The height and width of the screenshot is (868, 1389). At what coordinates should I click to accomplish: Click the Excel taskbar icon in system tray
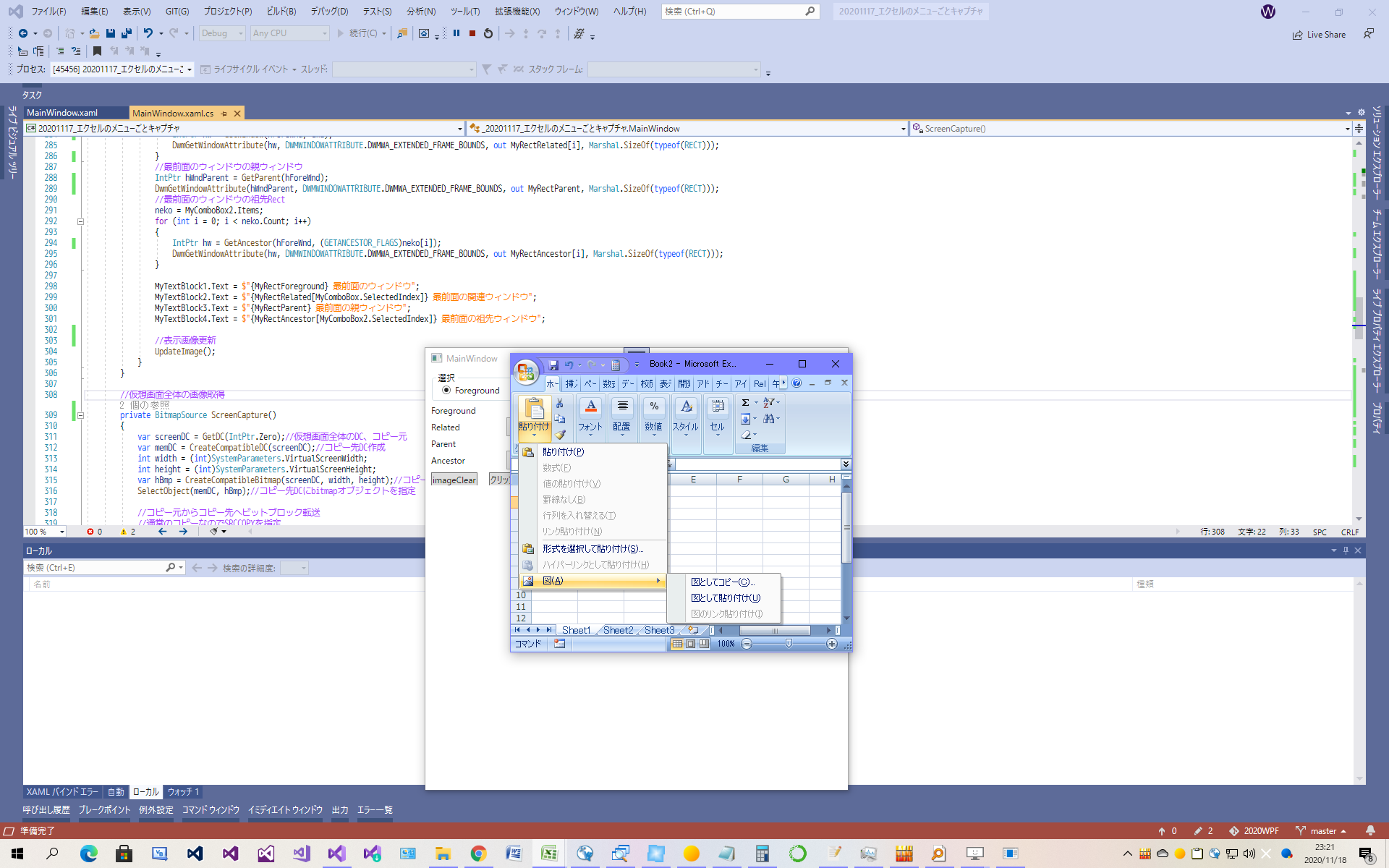pyautogui.click(x=549, y=854)
